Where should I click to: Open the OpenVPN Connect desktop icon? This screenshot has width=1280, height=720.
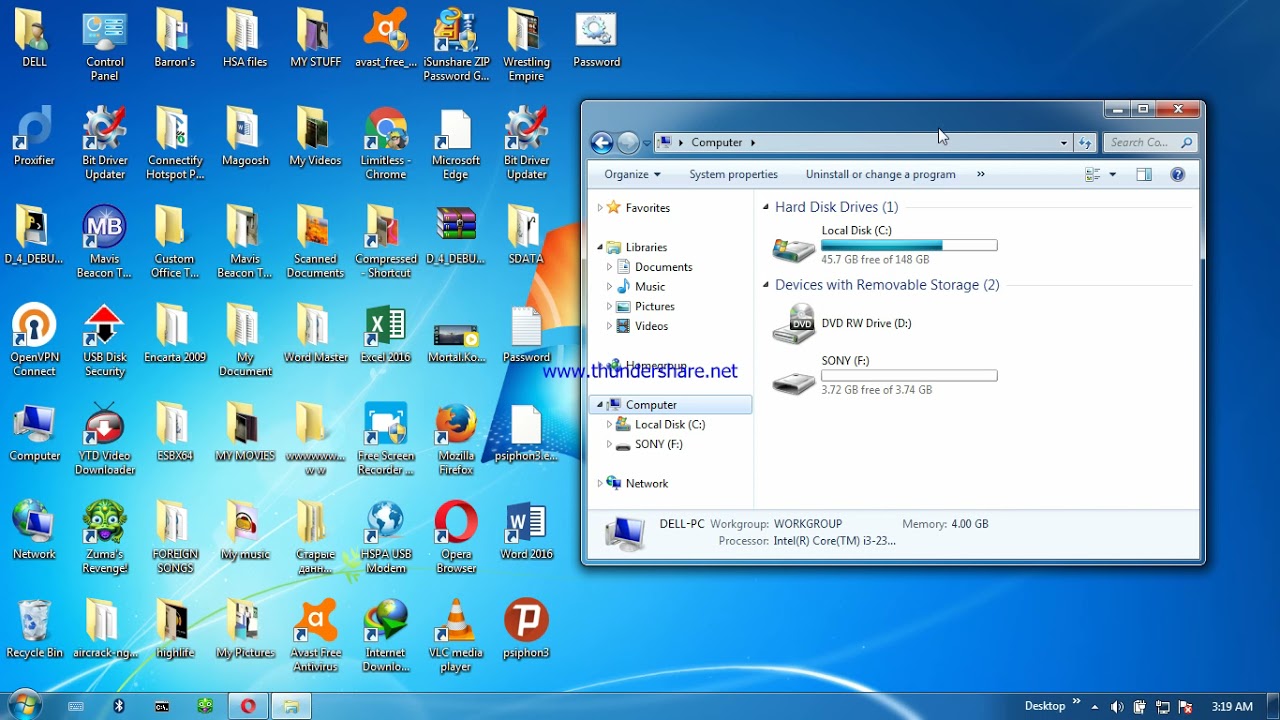pos(34,341)
